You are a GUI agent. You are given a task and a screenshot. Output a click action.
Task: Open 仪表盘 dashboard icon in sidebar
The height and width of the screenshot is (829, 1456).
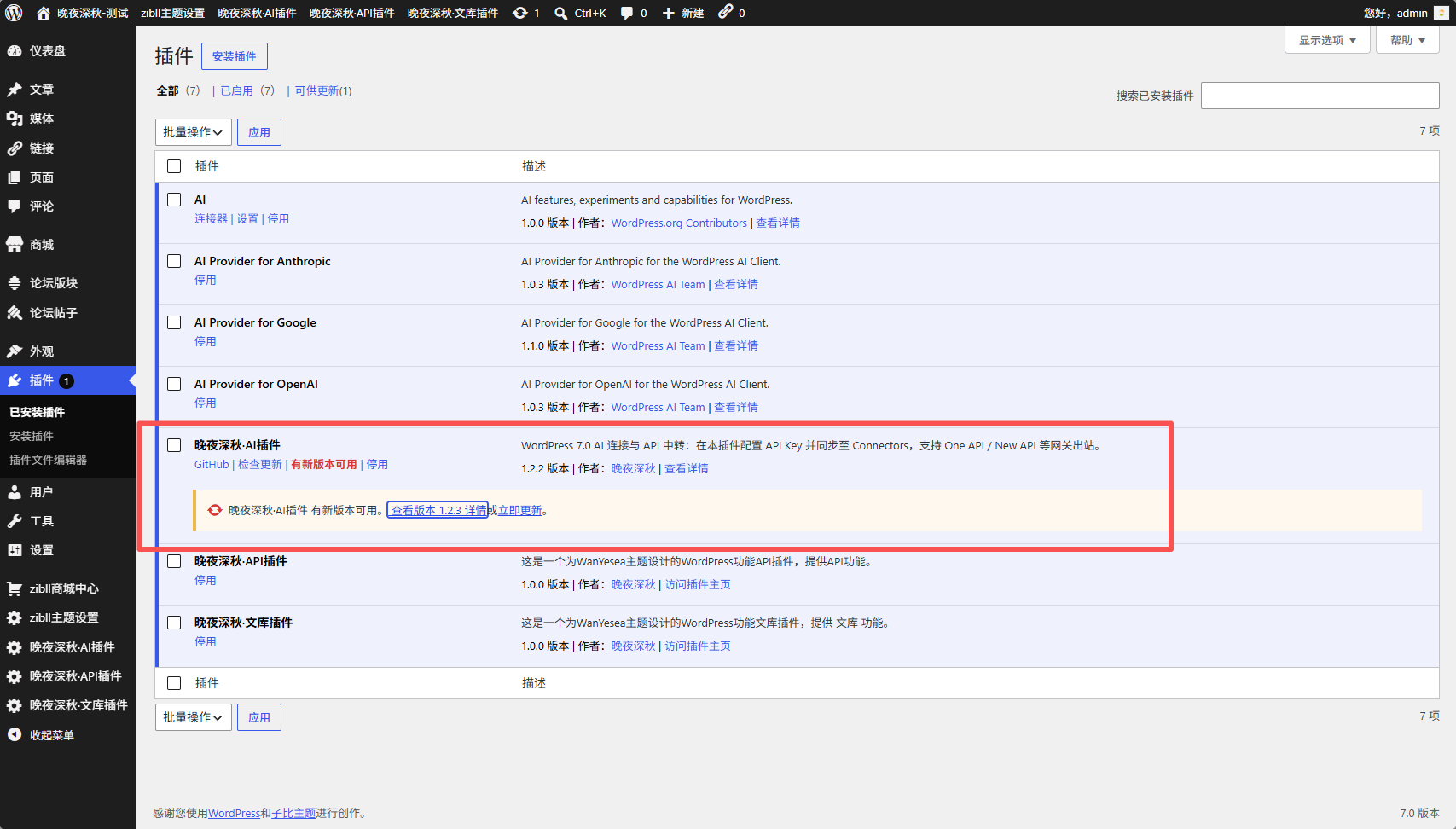tap(15, 51)
